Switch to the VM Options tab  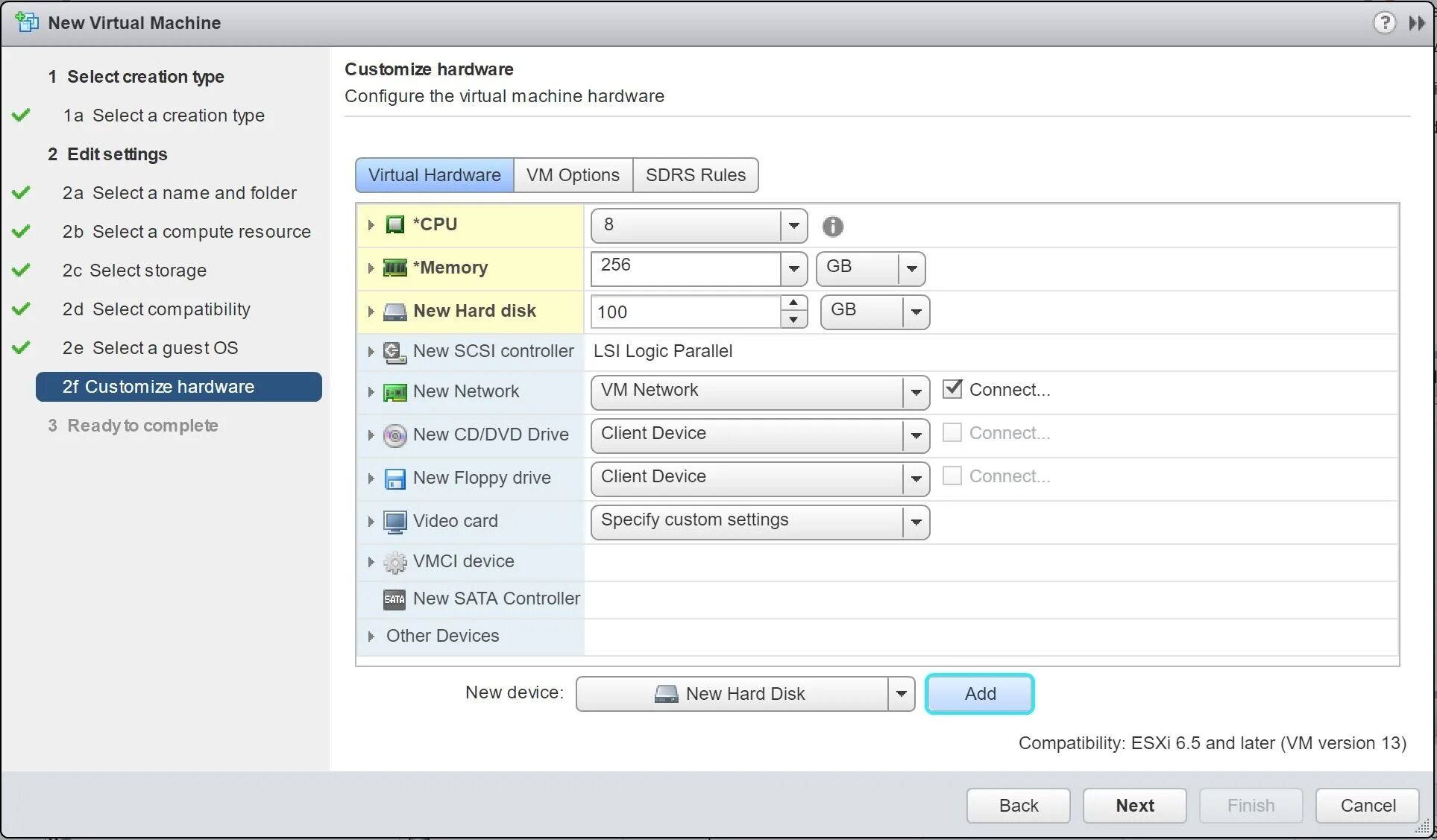tap(573, 175)
